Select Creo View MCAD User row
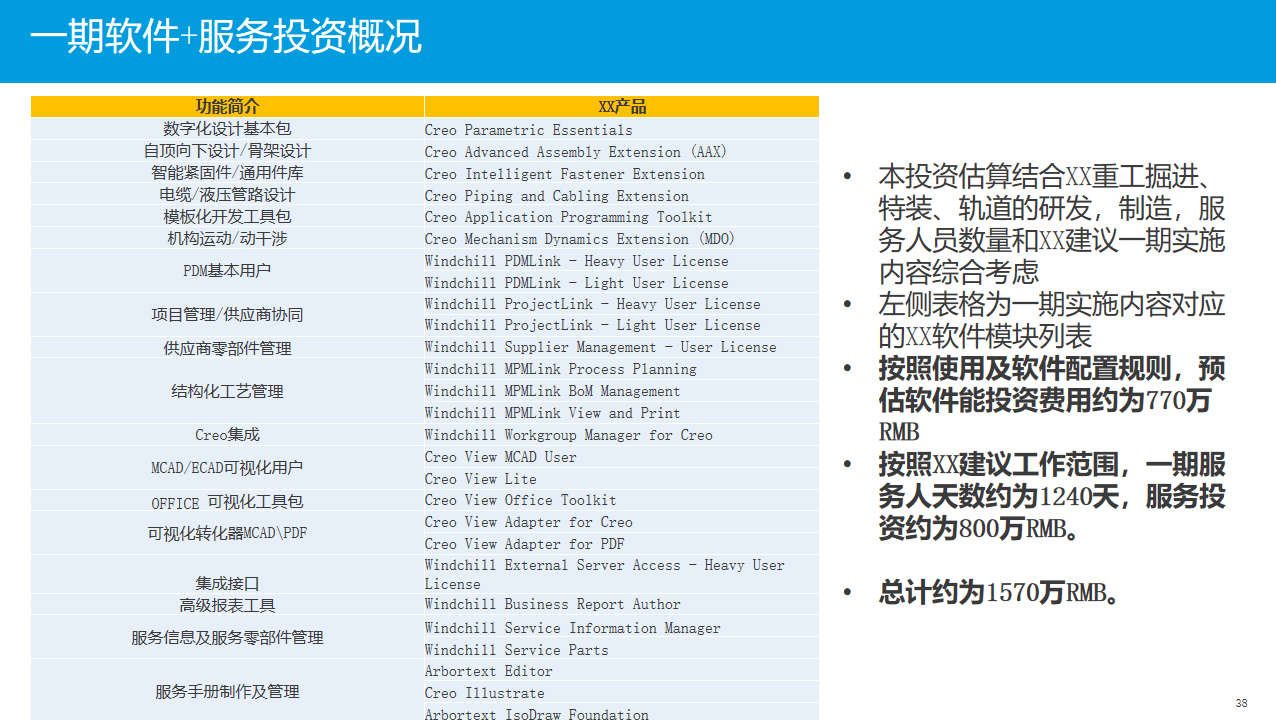The width and height of the screenshot is (1276, 720). tap(621, 457)
